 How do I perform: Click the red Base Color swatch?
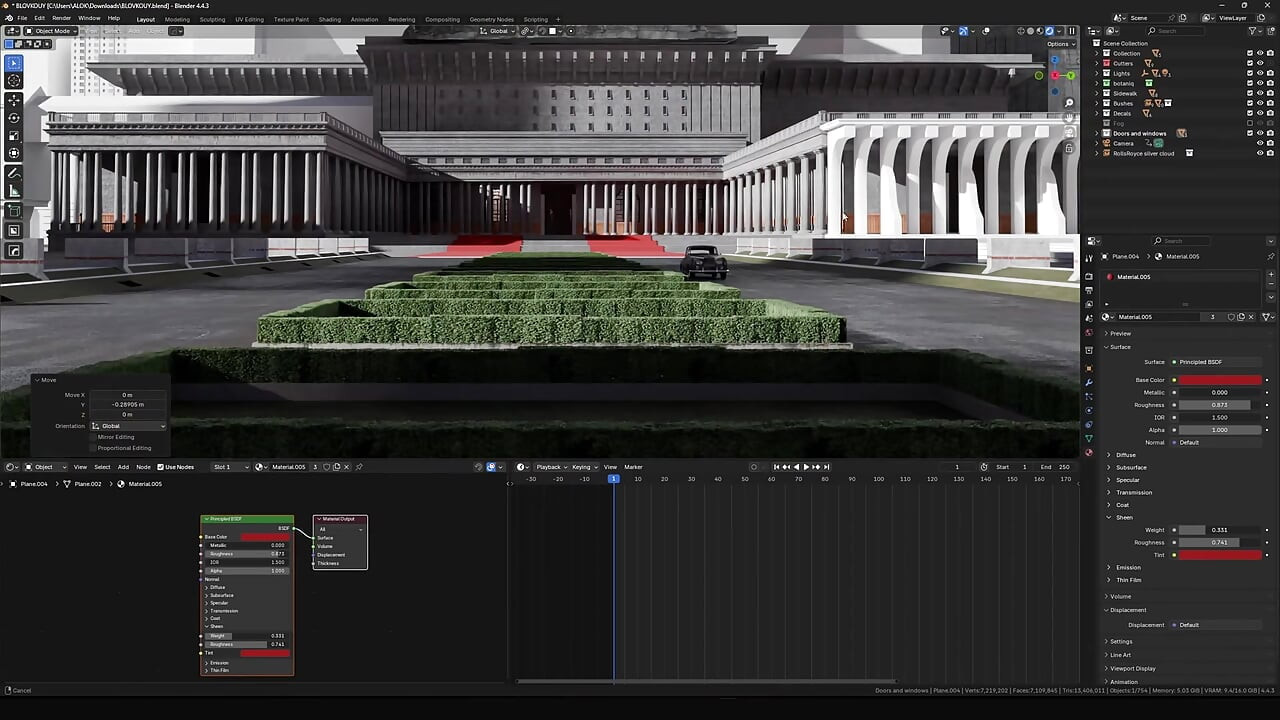pos(1220,380)
